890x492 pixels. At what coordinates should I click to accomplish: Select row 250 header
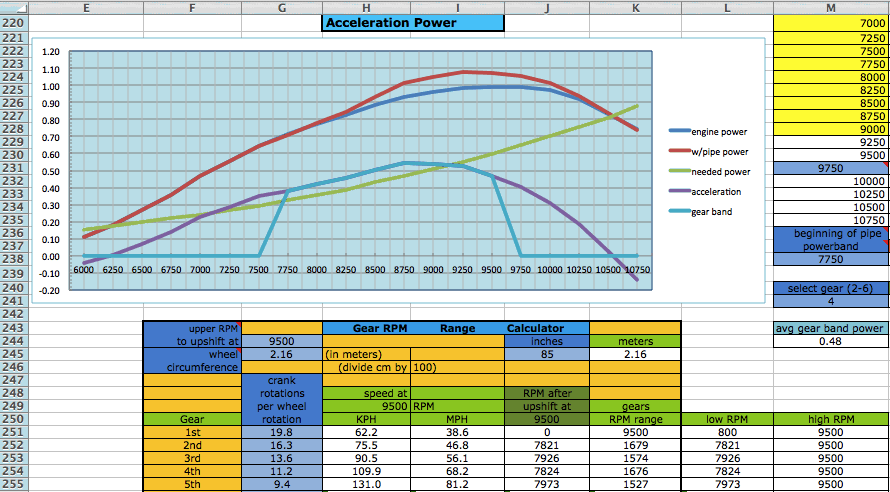14,419
